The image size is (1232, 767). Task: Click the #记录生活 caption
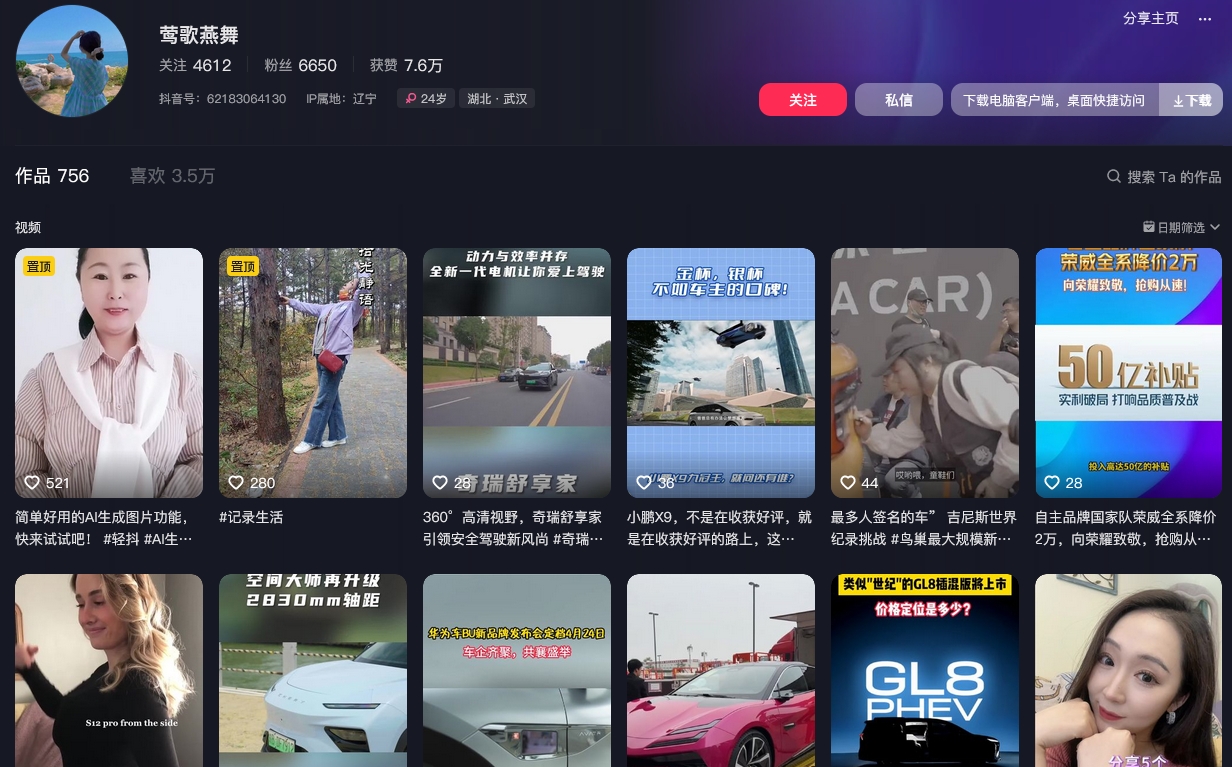tap(251, 517)
